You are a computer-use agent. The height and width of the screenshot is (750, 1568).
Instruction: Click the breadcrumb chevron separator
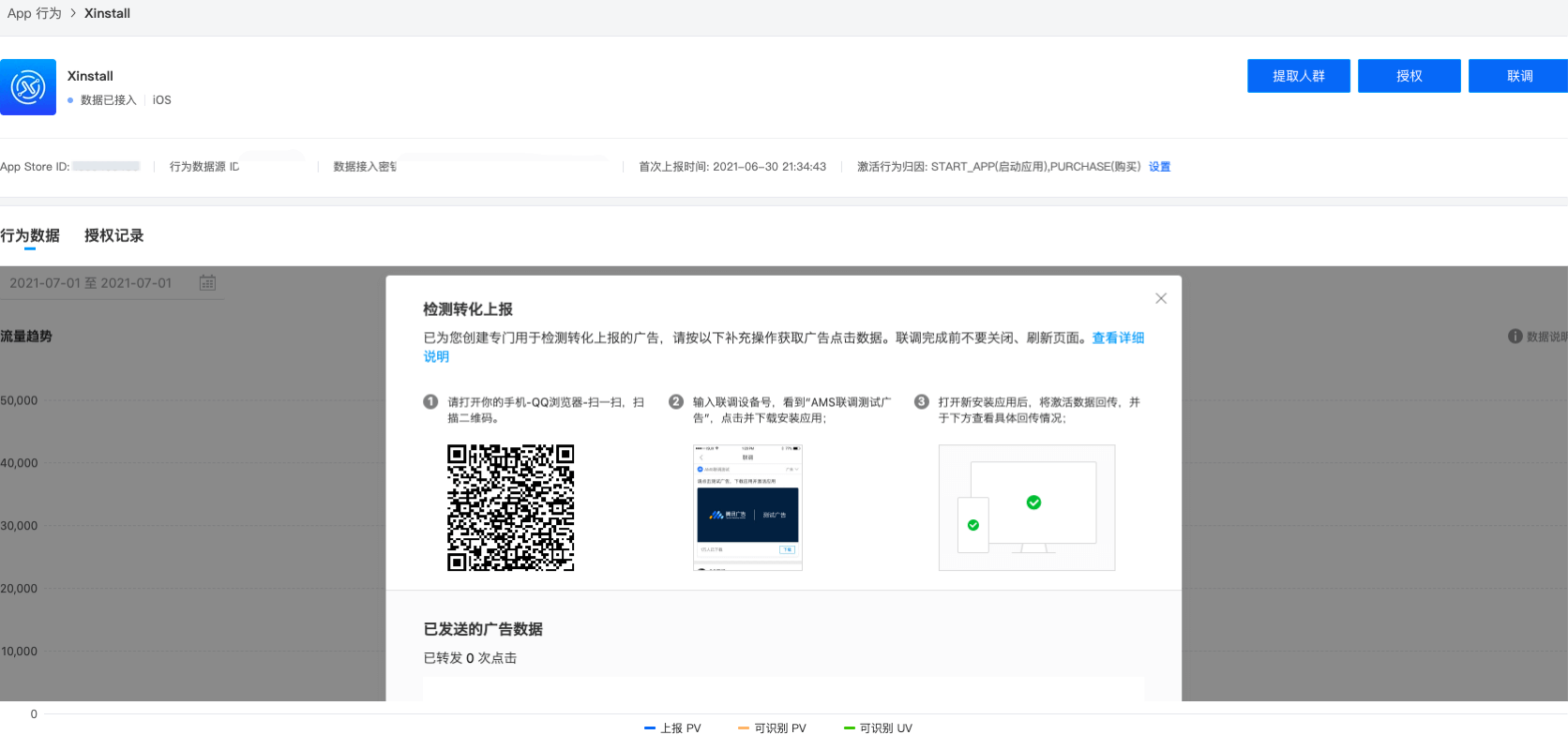tap(73, 13)
